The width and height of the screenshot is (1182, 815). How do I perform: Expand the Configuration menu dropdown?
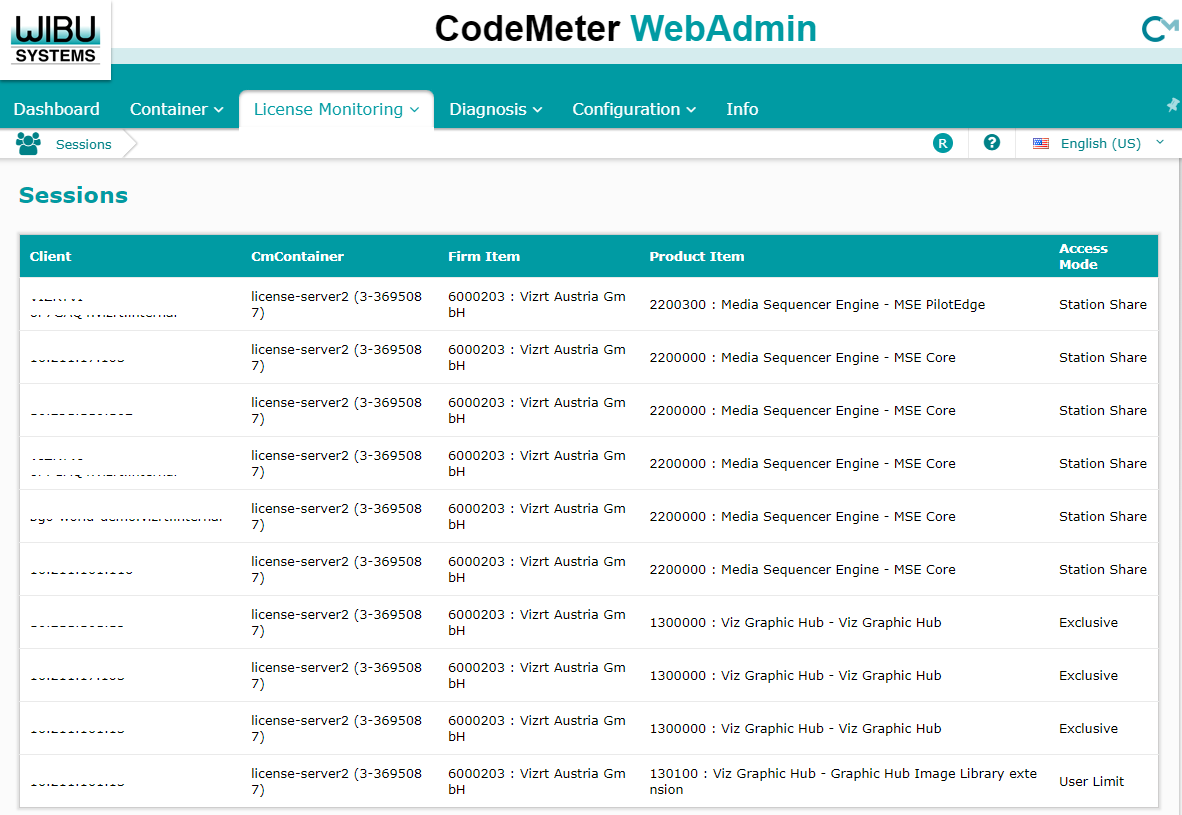pos(634,109)
